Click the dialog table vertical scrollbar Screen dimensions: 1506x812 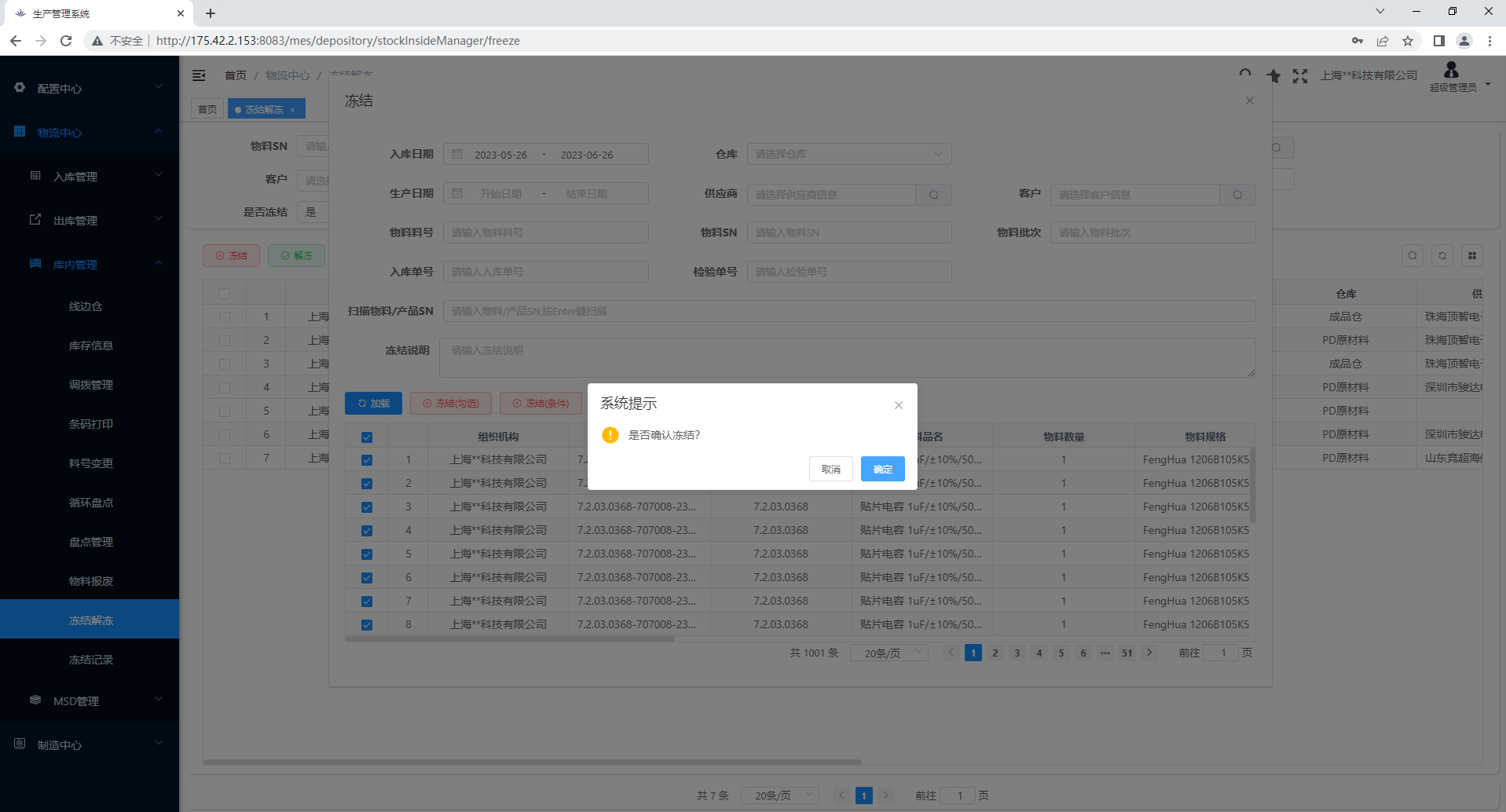1252,485
